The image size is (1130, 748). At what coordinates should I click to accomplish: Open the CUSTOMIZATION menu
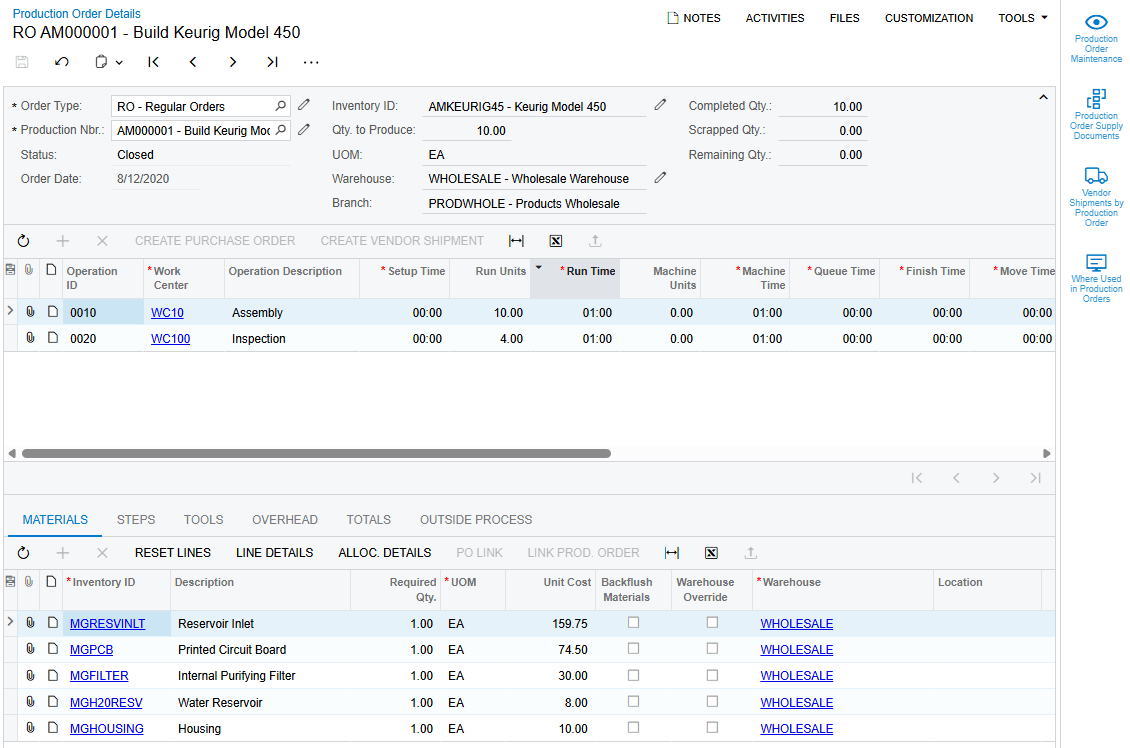[x=929, y=18]
